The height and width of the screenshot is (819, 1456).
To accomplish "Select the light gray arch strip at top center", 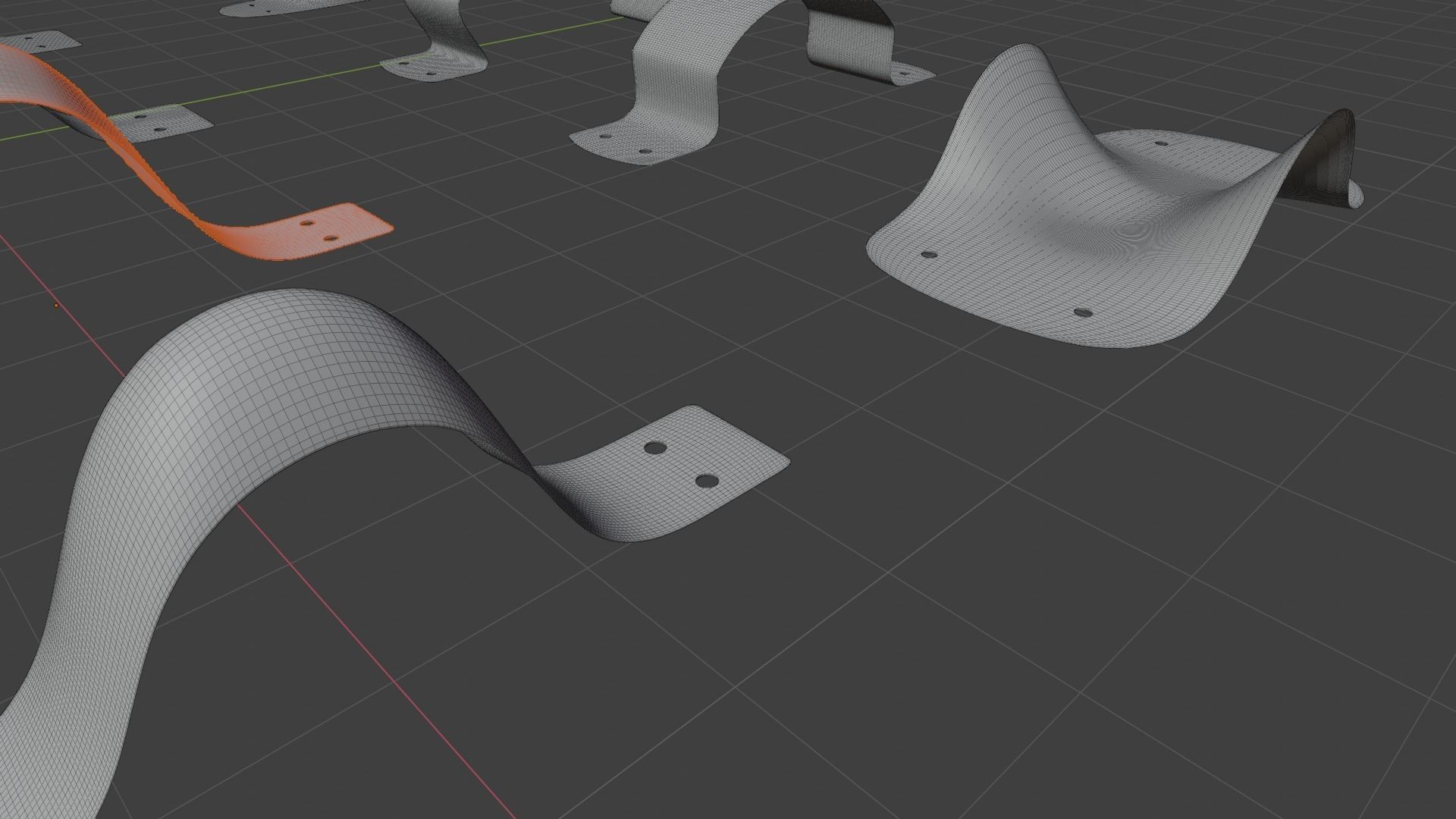I will 675,83.
